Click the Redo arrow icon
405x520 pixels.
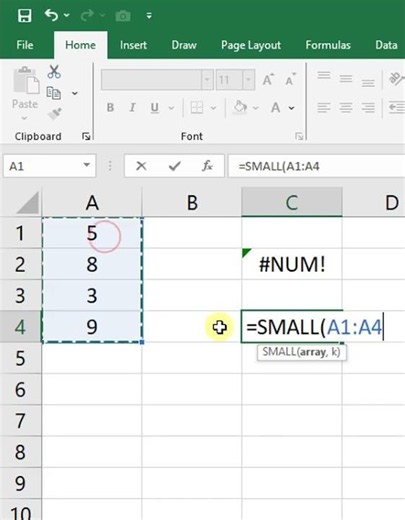(87, 15)
